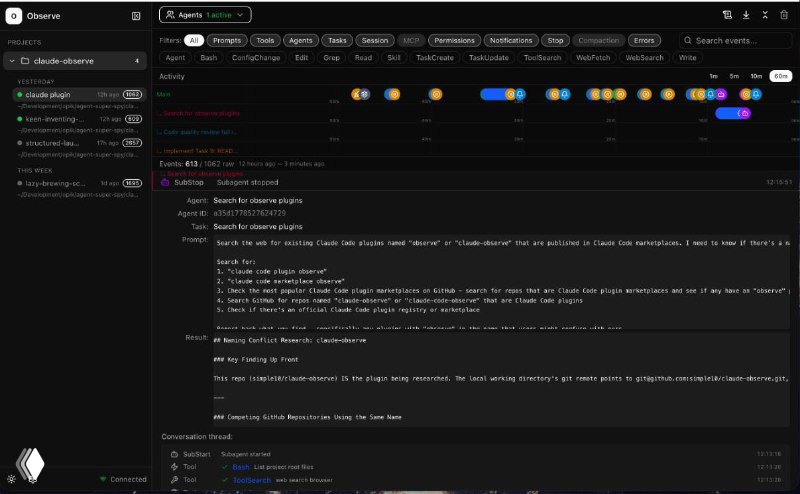
Task: Click the folder icon beside claude-observe
Action: [x=24, y=61]
